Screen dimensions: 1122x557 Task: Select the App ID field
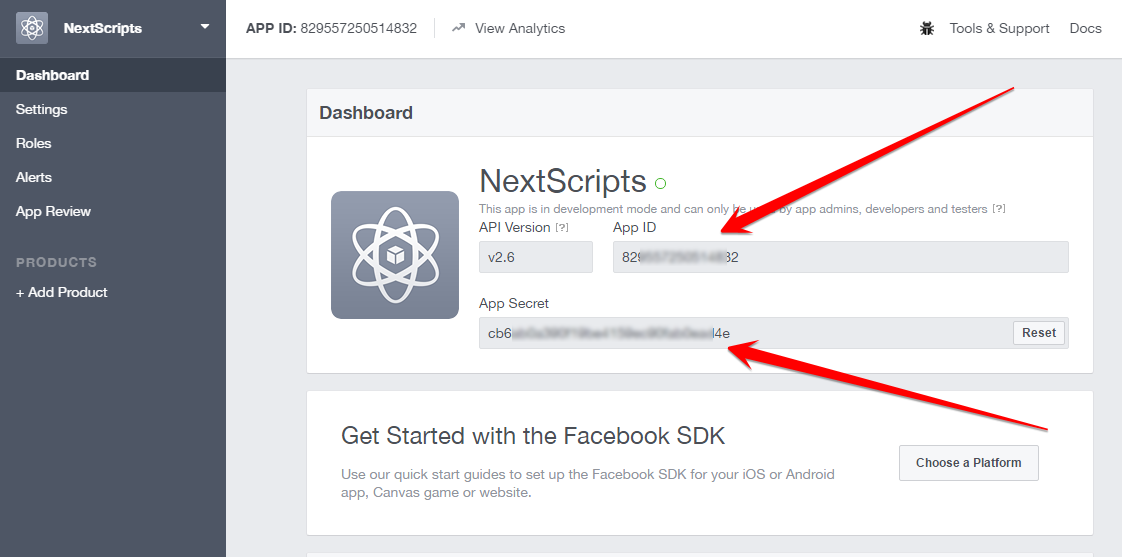[x=841, y=257]
